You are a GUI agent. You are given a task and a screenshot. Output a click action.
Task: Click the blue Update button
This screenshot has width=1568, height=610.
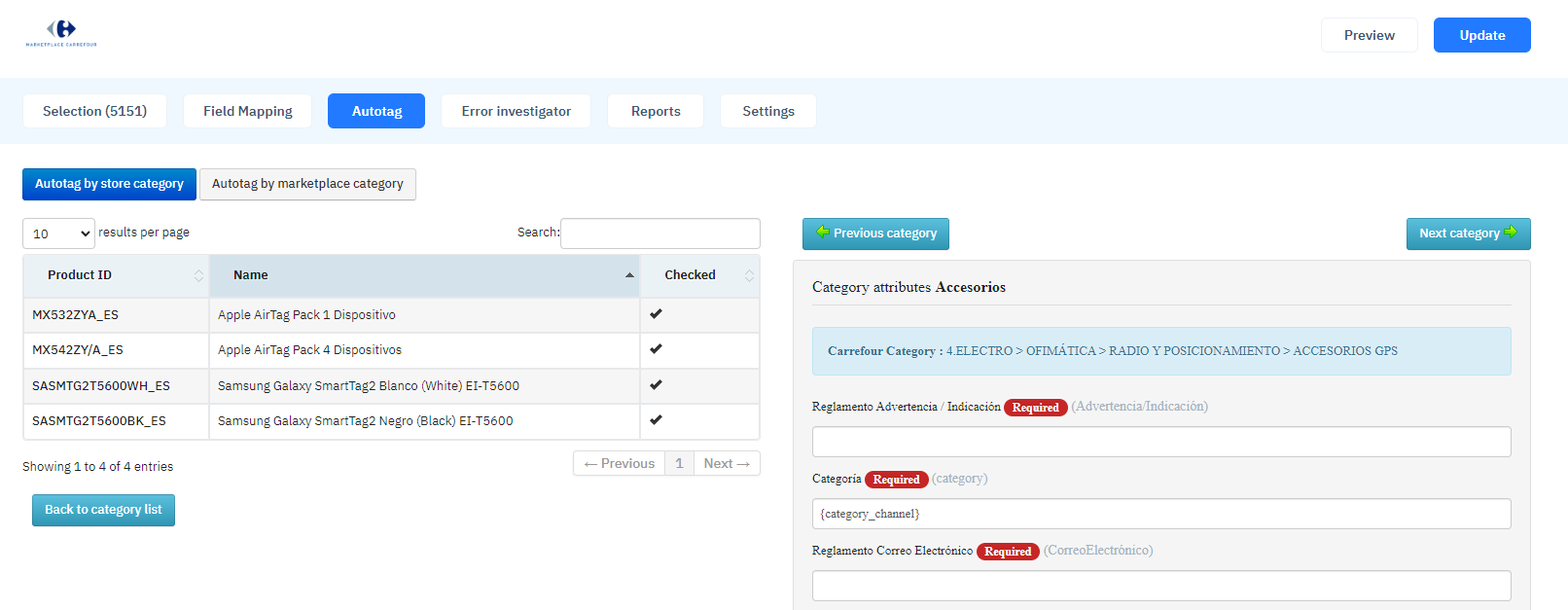click(x=1481, y=35)
